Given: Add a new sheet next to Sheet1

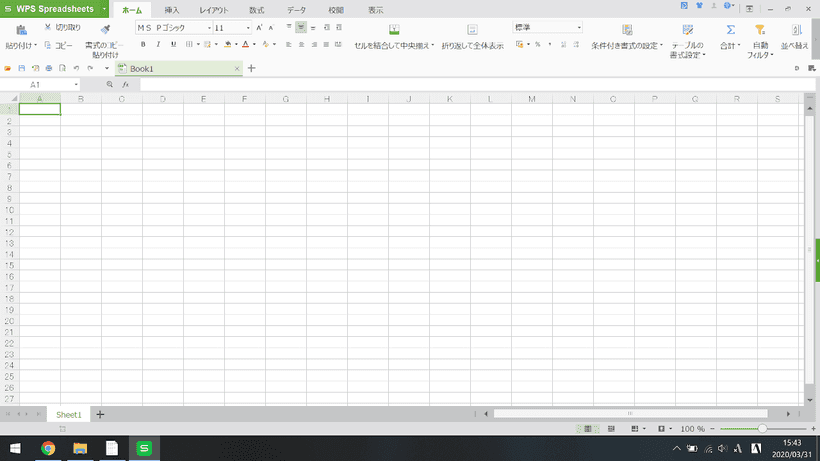Looking at the screenshot, I should [100, 414].
